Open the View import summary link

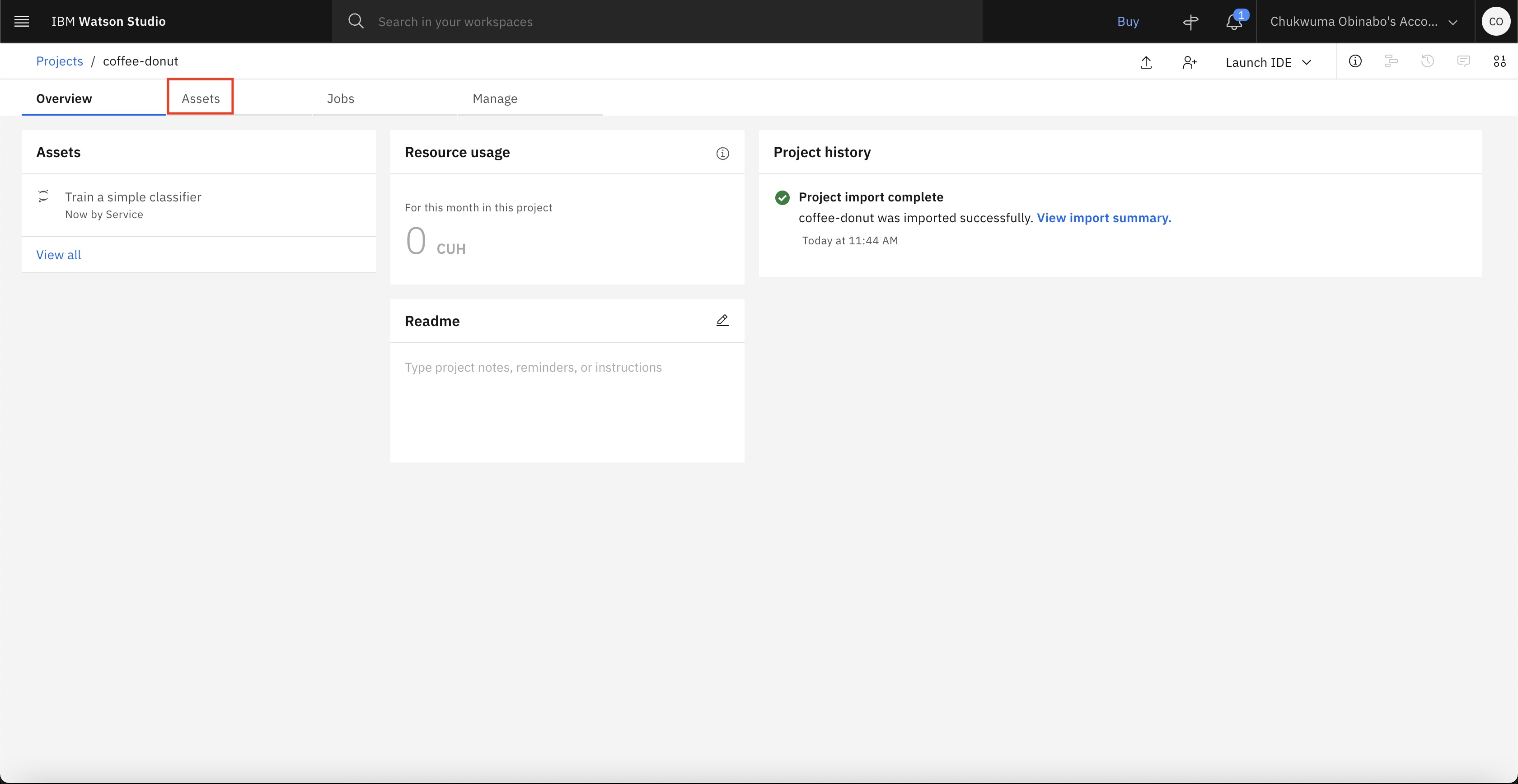(x=1104, y=218)
